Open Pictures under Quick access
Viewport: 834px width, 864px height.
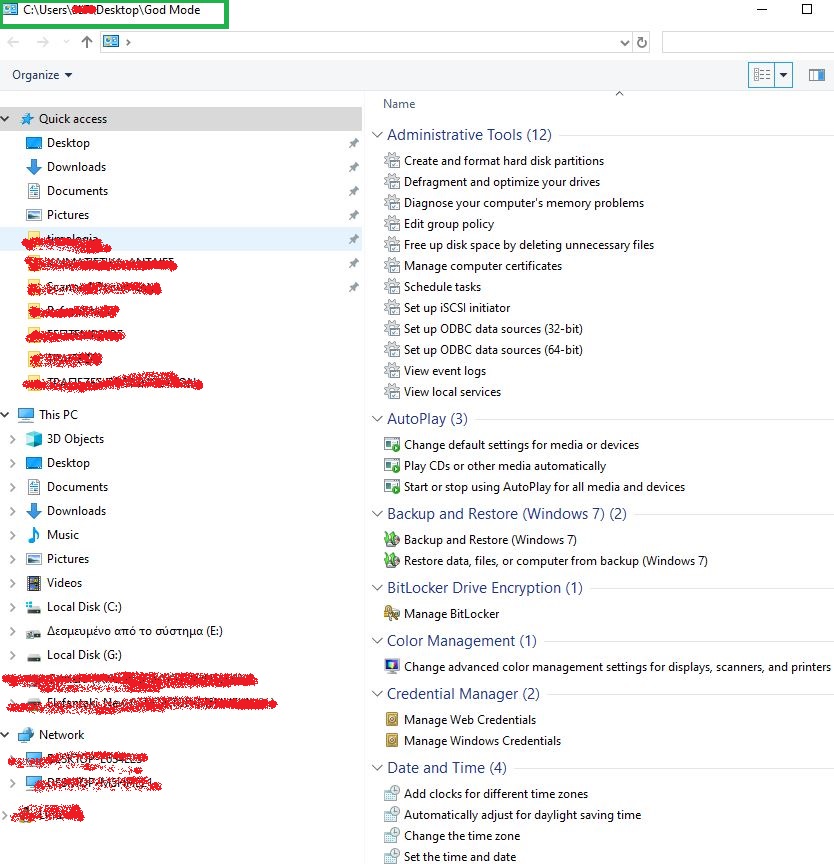point(68,214)
